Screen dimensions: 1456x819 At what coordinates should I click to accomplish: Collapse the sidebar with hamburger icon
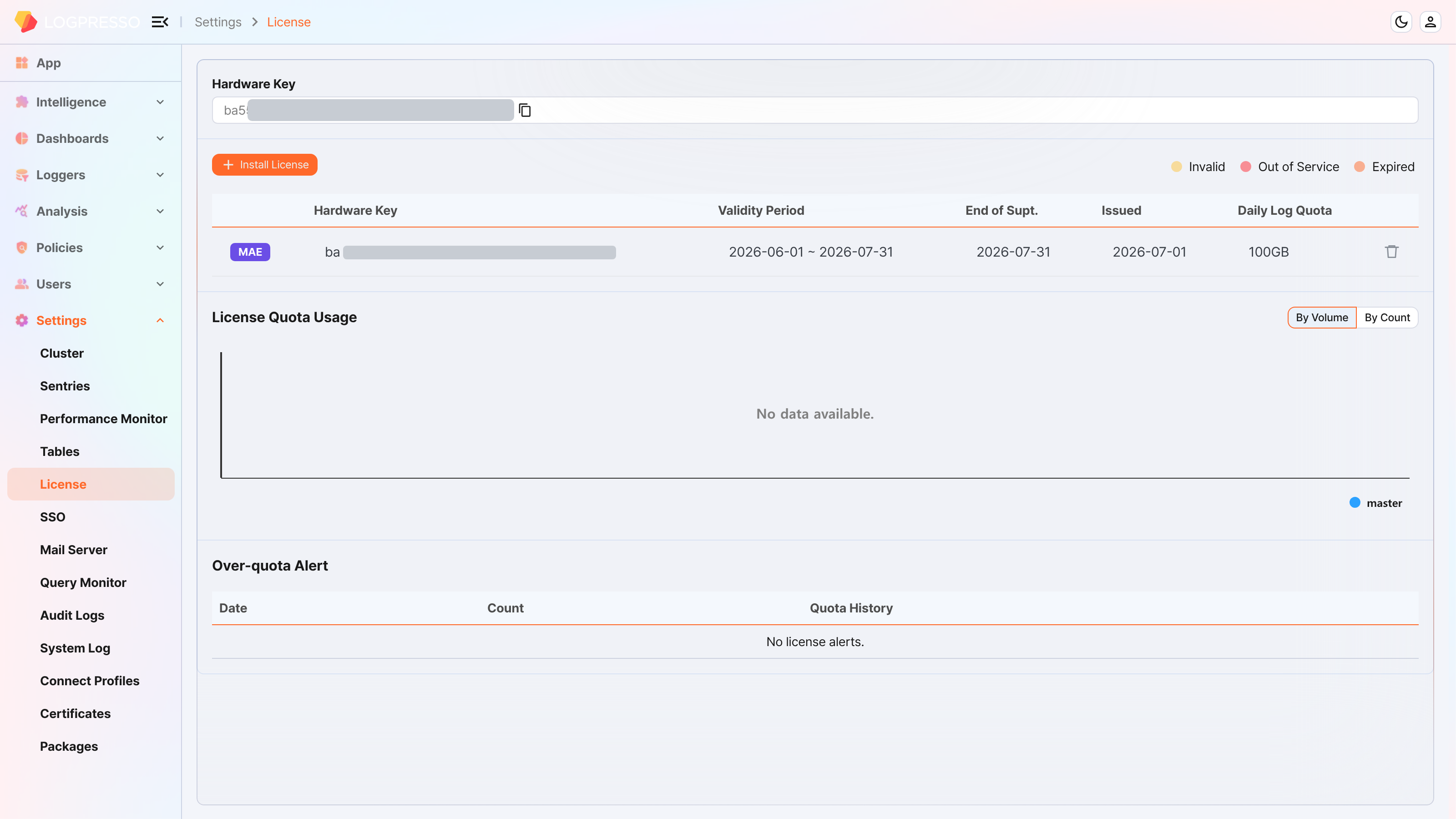160,22
